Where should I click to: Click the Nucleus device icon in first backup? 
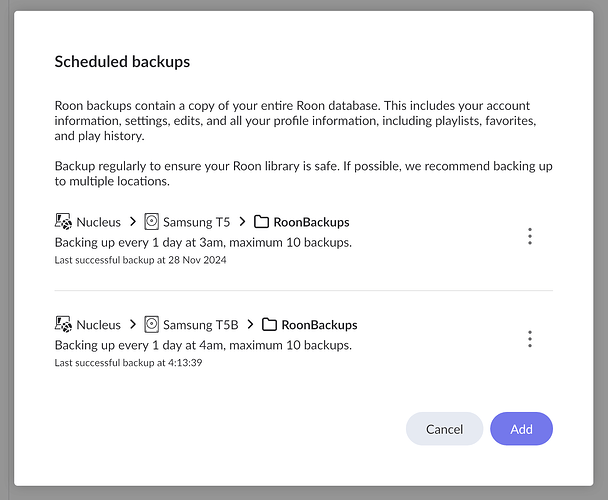63,221
